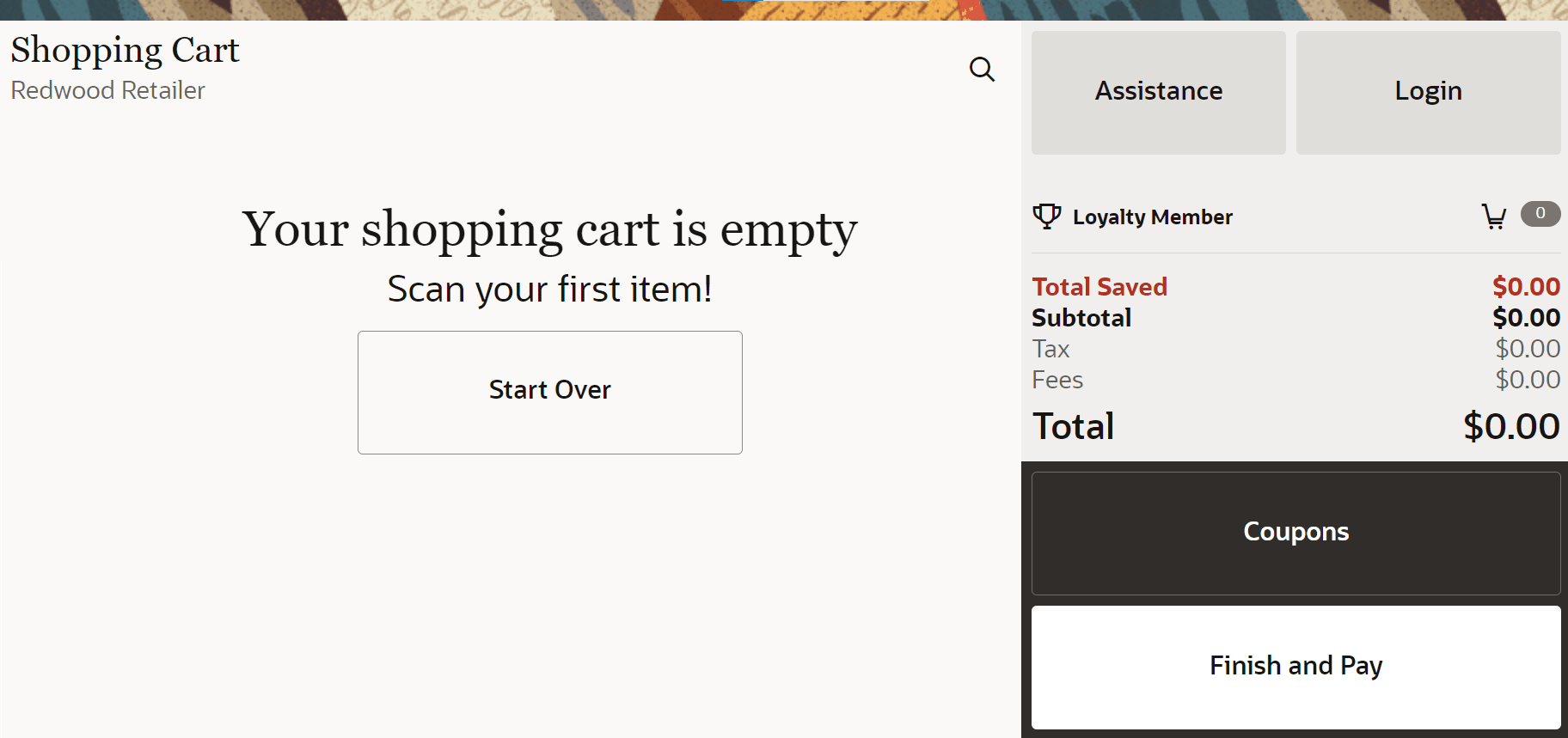1568x738 pixels.
Task: Select the trophy icon beside Loyalty Member
Action: click(x=1047, y=217)
